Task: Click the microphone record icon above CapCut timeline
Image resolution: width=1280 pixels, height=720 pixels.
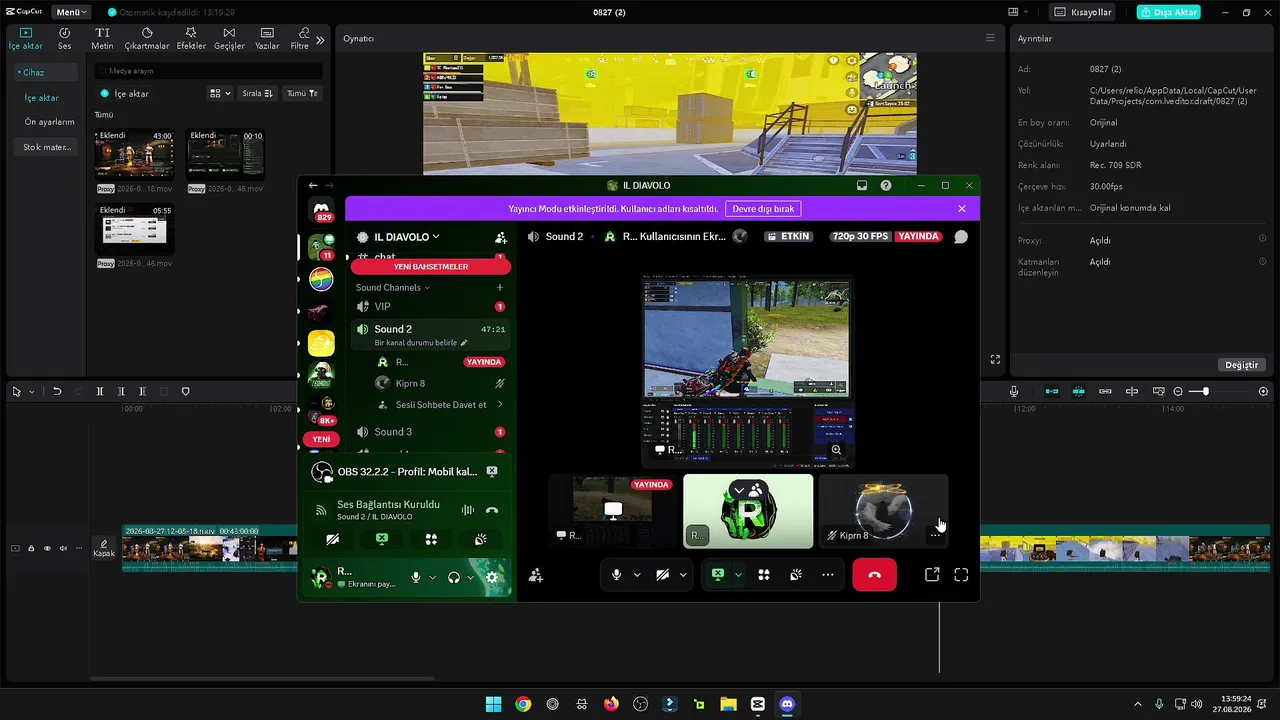Action: tap(1014, 392)
